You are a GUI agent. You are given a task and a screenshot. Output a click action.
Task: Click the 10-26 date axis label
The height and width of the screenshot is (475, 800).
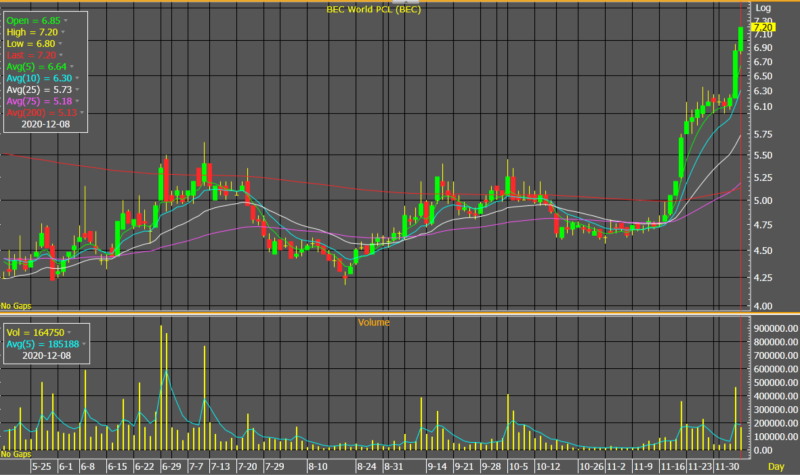click(x=591, y=466)
